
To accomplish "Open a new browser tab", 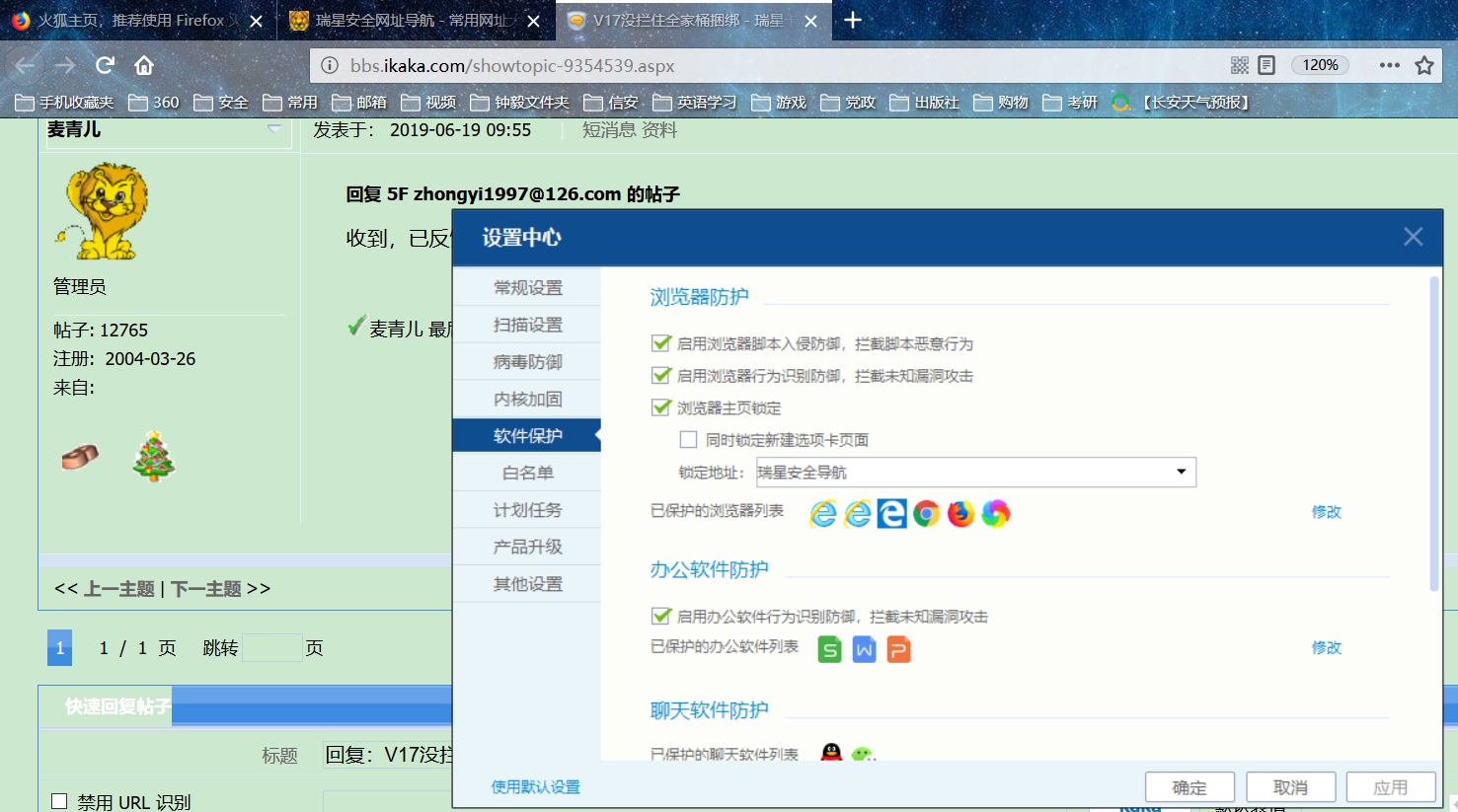I will click(x=853, y=20).
